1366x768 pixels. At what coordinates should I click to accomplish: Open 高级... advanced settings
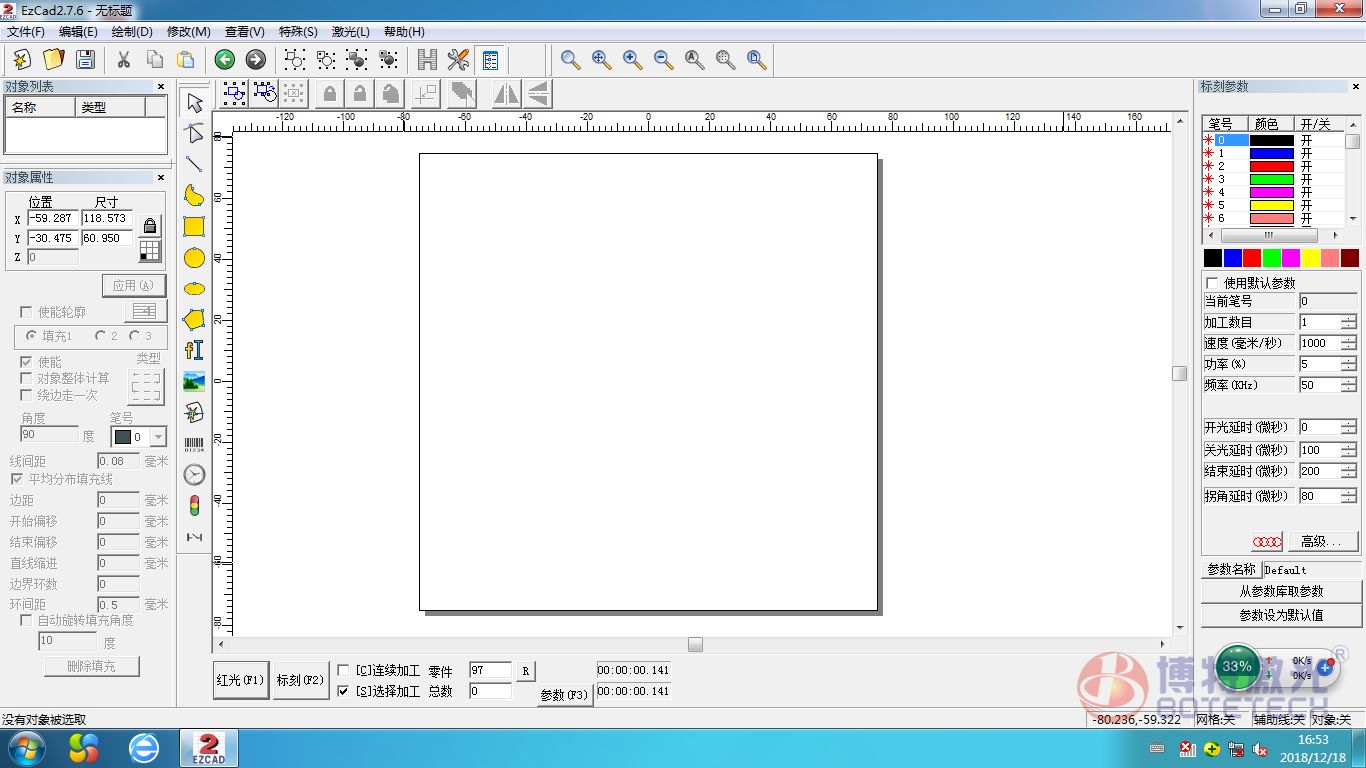[1323, 541]
